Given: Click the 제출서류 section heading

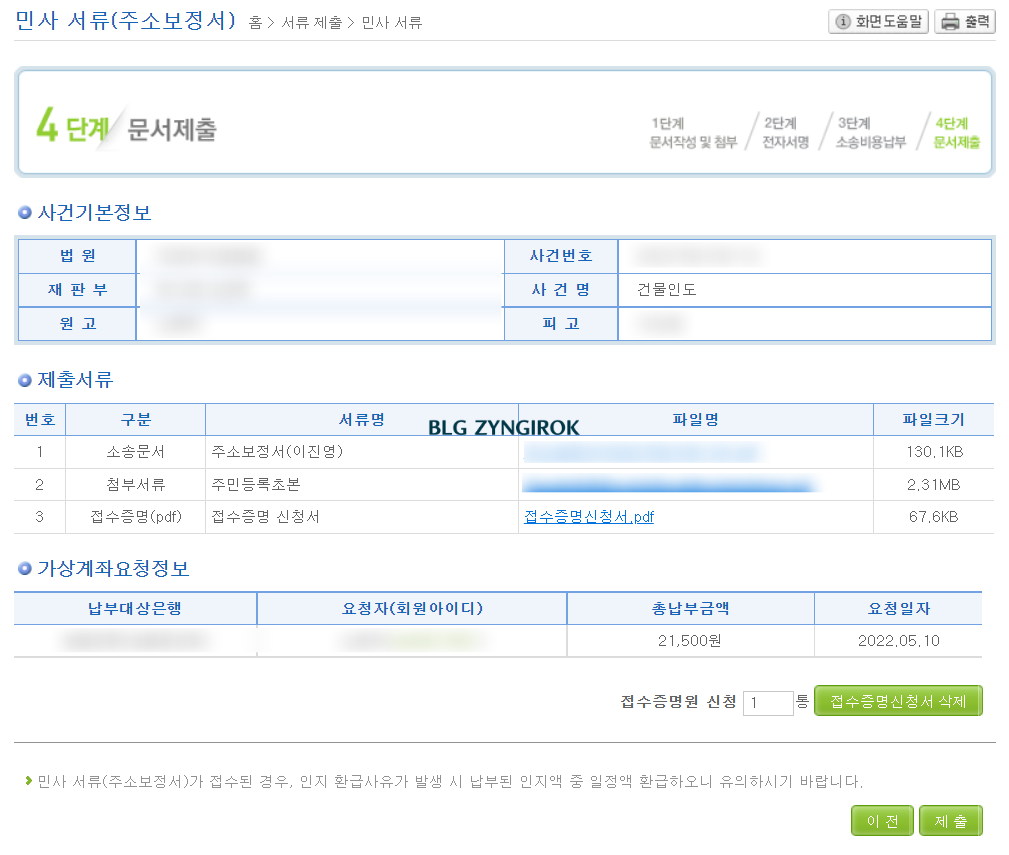Looking at the screenshot, I should click(75, 380).
